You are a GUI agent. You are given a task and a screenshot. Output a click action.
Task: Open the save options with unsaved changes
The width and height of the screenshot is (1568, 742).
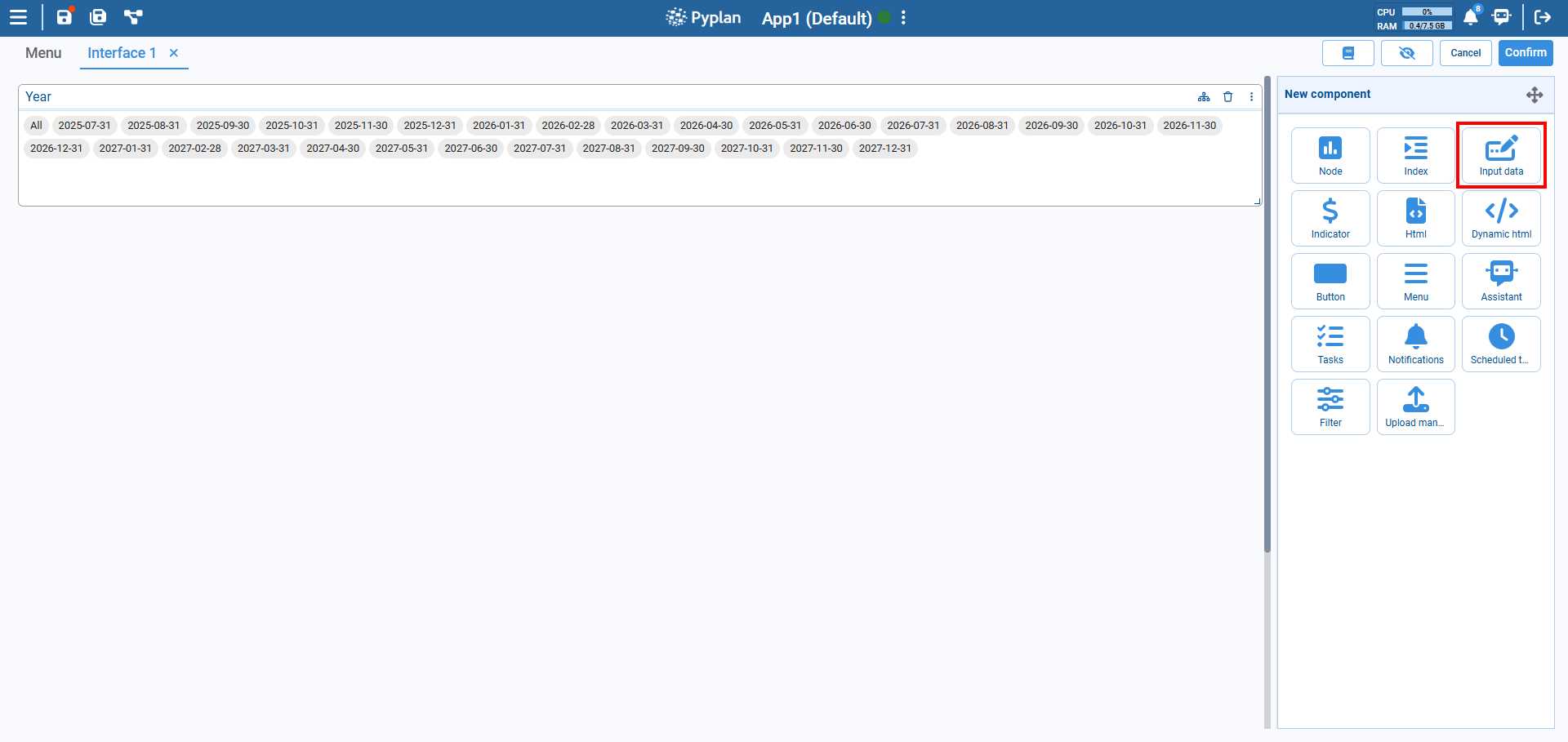pyautogui.click(x=64, y=16)
